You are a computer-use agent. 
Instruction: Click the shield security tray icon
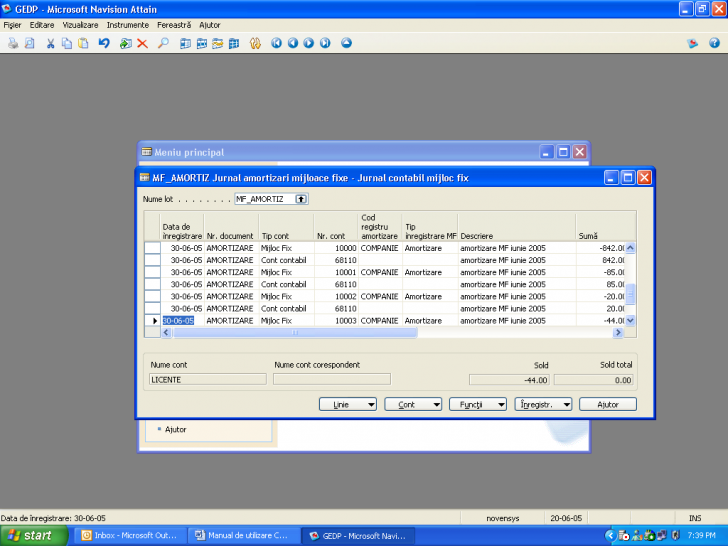pyautogui.click(x=676, y=535)
